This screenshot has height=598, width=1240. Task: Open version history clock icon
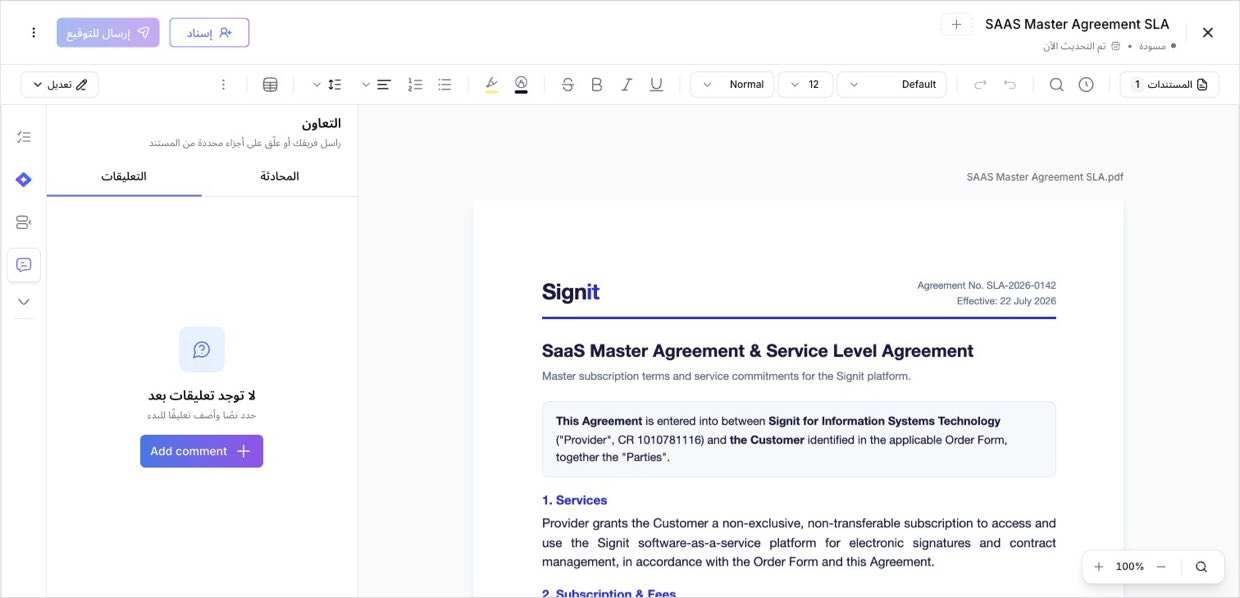[1086, 85]
